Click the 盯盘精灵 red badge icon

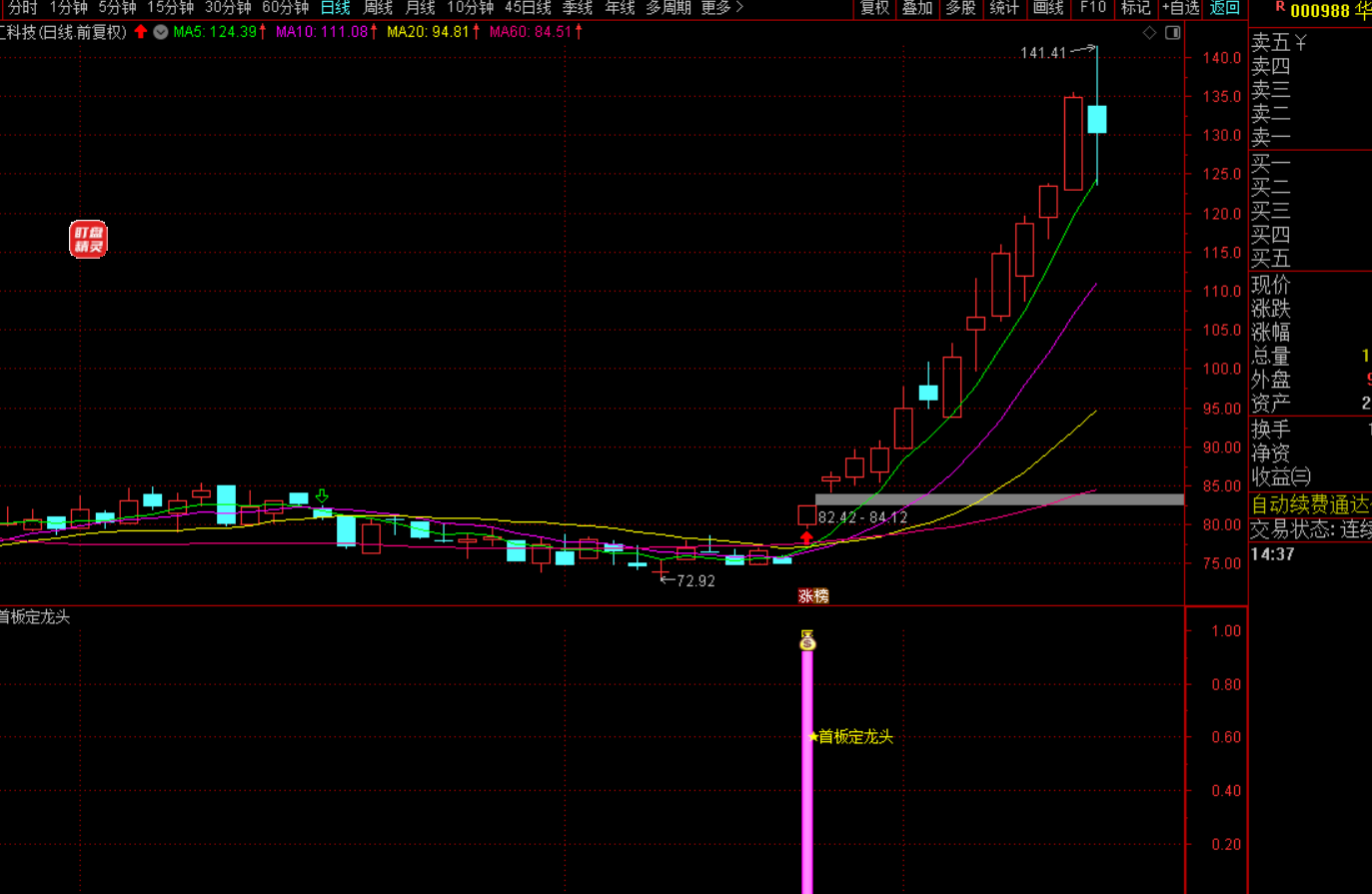tap(88, 240)
